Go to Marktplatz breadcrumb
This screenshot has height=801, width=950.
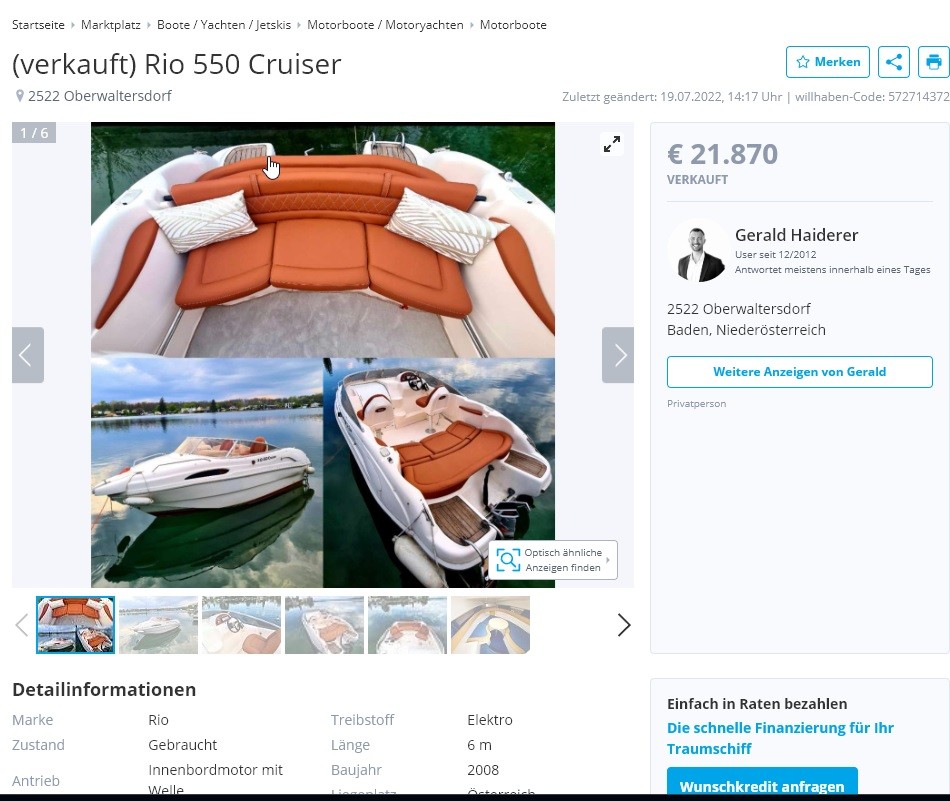coord(111,25)
